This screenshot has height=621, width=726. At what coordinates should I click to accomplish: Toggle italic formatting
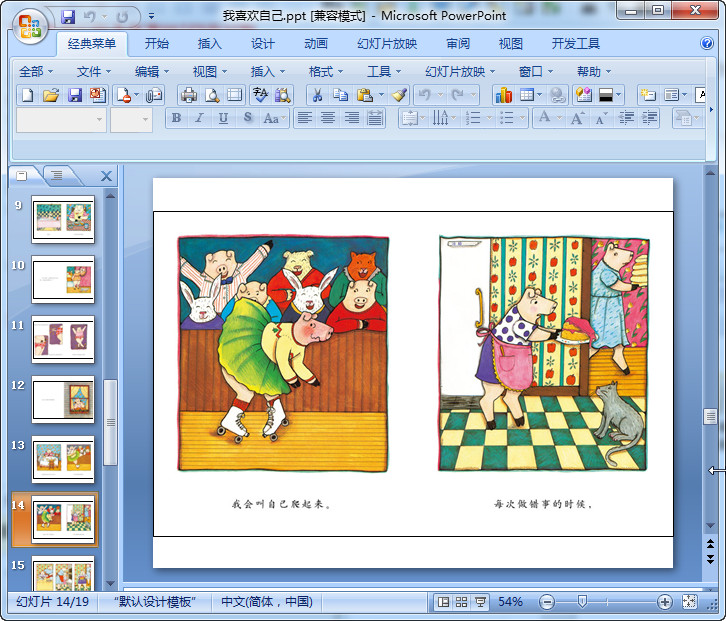tap(200, 118)
